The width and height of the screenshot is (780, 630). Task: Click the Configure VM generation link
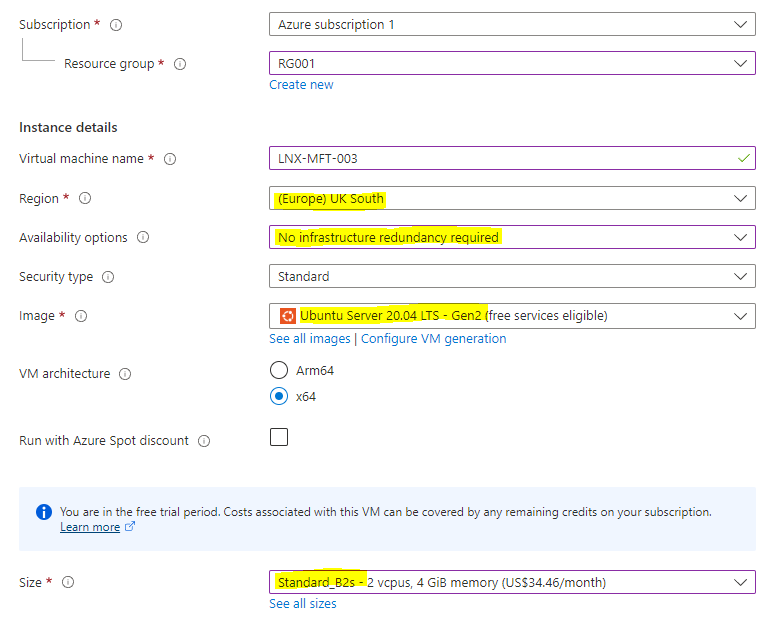(433, 339)
